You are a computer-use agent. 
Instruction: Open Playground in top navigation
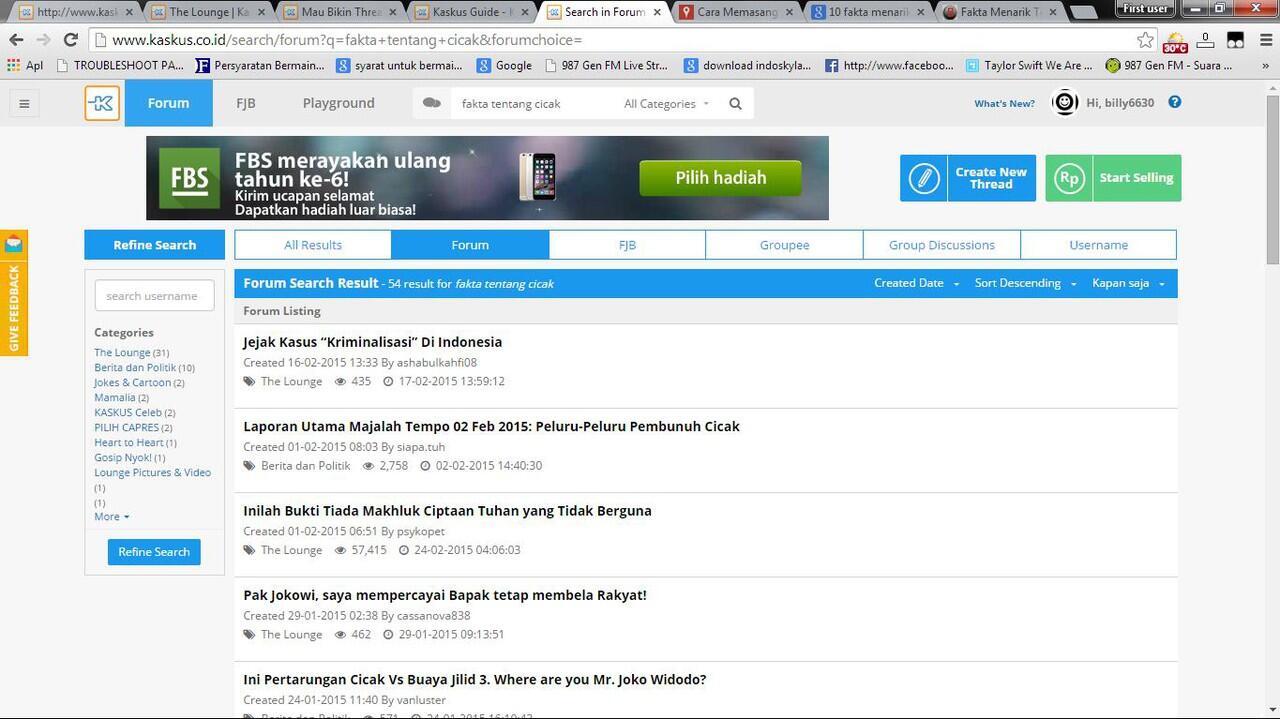click(338, 103)
